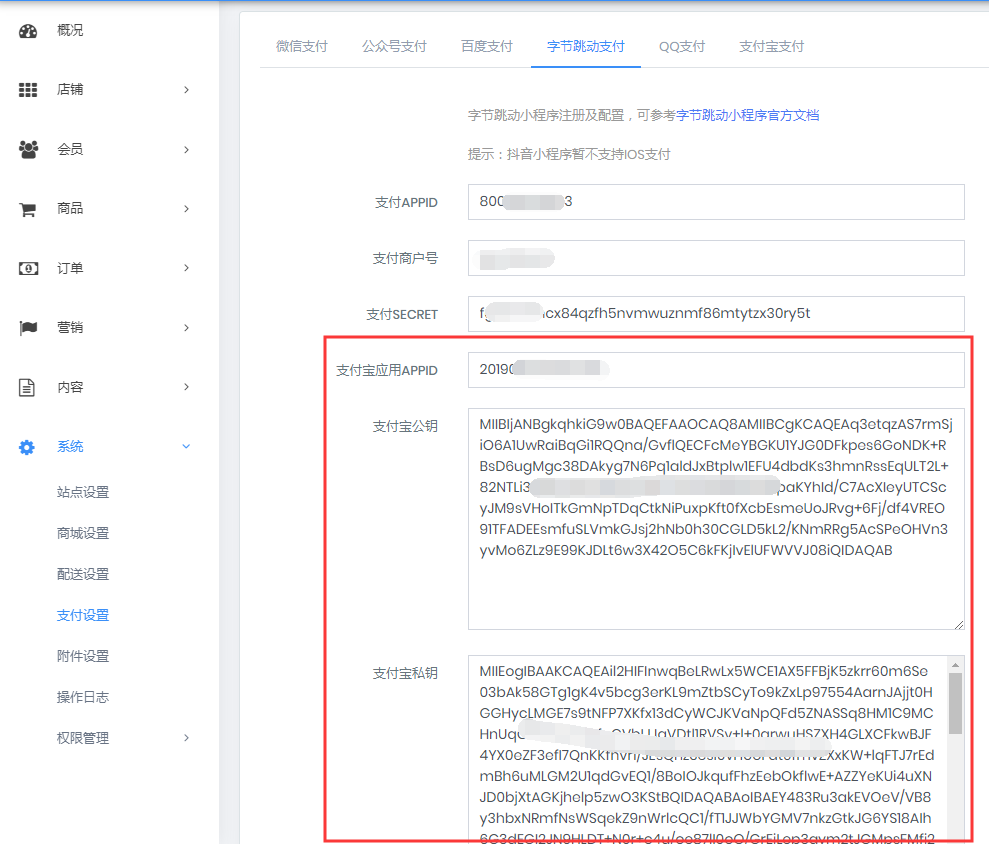Open the 概况 dashboard icon

pos(28,31)
